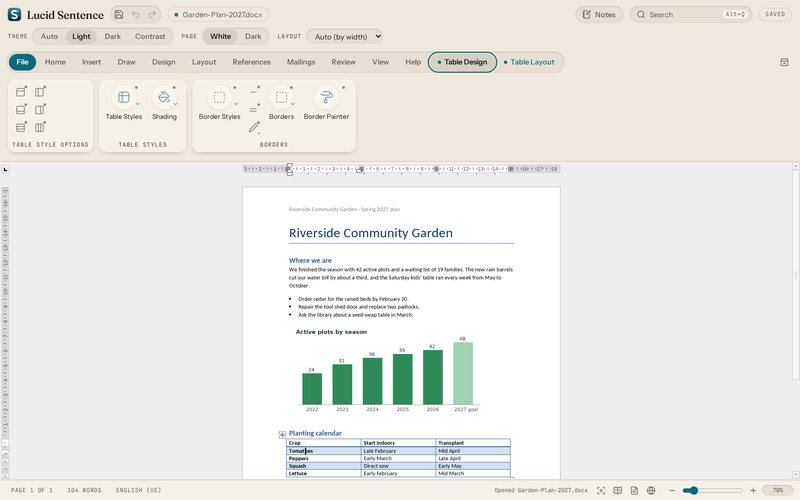Screen dimensions: 800x500
Task: Click the Notes pencil icon
Action: (587, 14)
